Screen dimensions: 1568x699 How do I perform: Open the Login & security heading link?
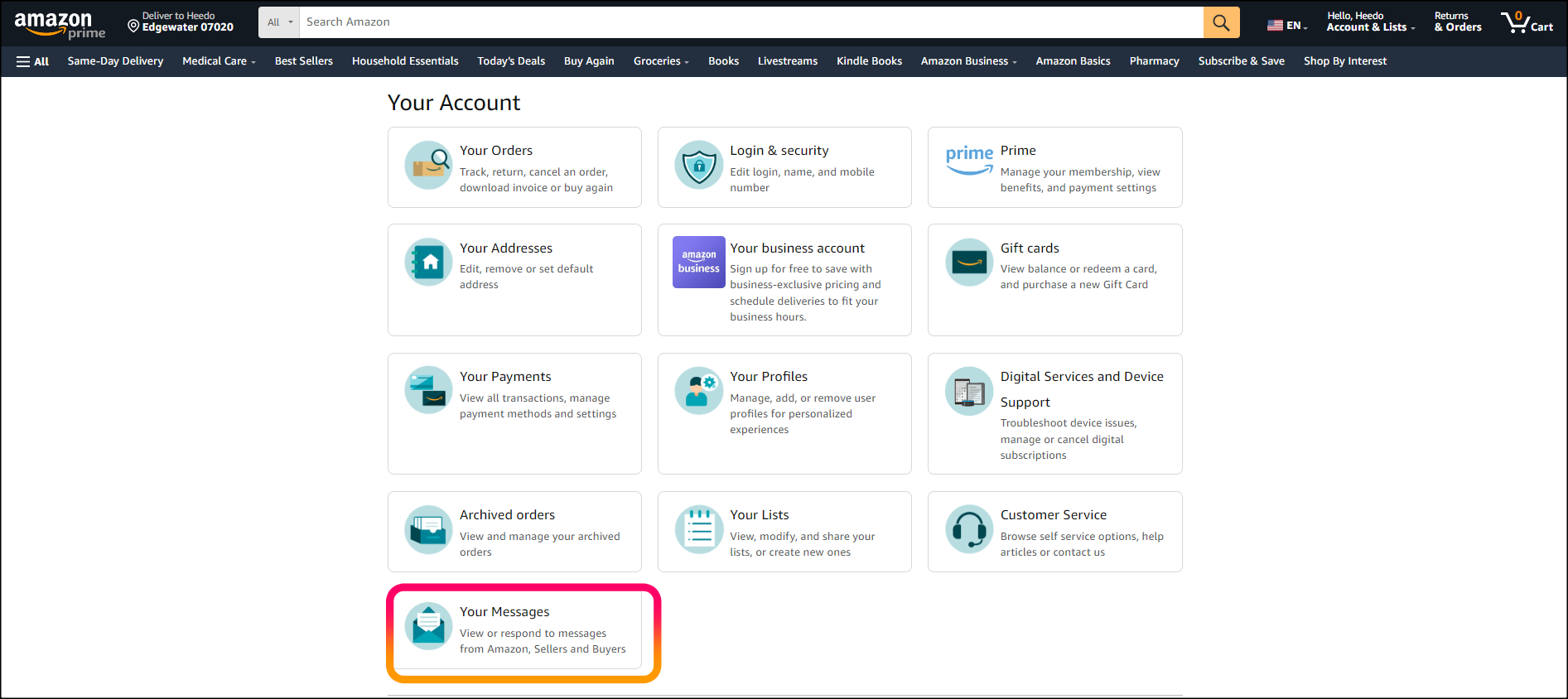[x=779, y=151]
